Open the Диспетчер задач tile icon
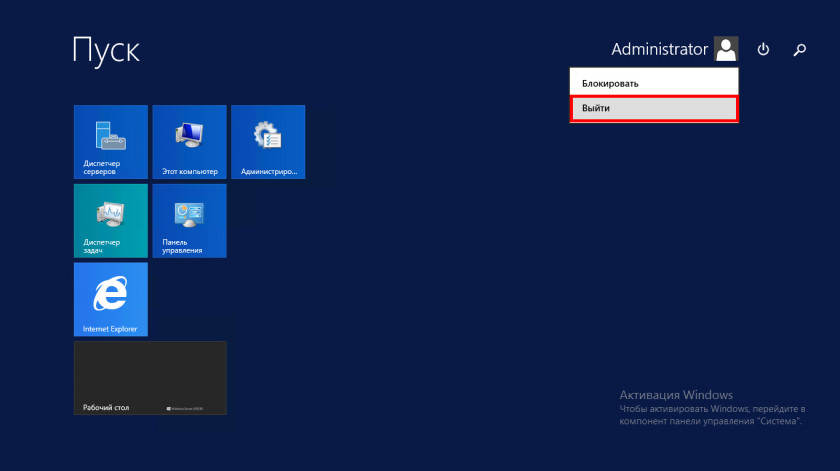This screenshot has width=840, height=471. tap(110, 212)
